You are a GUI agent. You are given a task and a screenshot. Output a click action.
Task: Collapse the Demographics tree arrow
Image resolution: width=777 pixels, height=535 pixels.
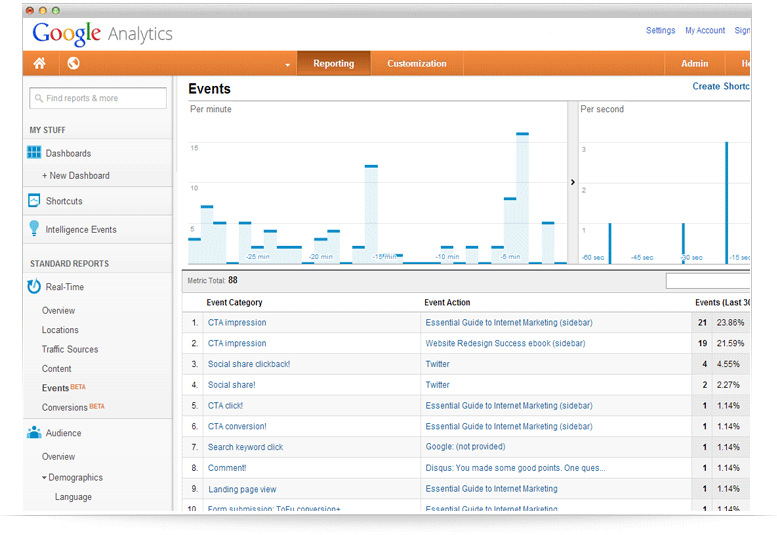[x=44, y=478]
